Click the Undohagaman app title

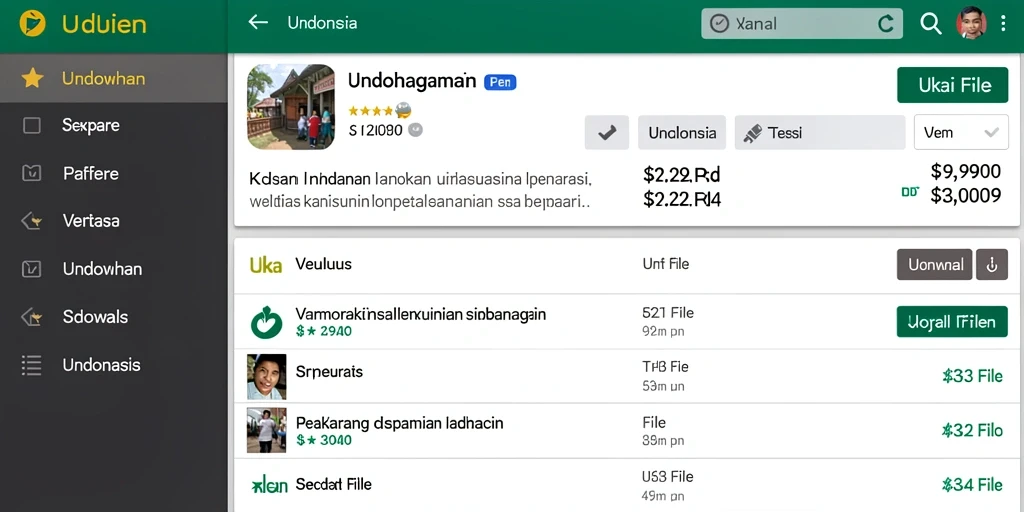[x=412, y=81]
